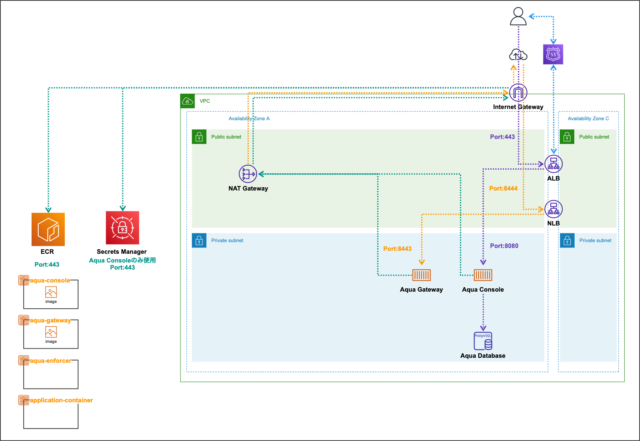Image resolution: width=640 pixels, height=441 pixels.
Task: Click the purple Port:443 label near ALB
Action: point(502,137)
